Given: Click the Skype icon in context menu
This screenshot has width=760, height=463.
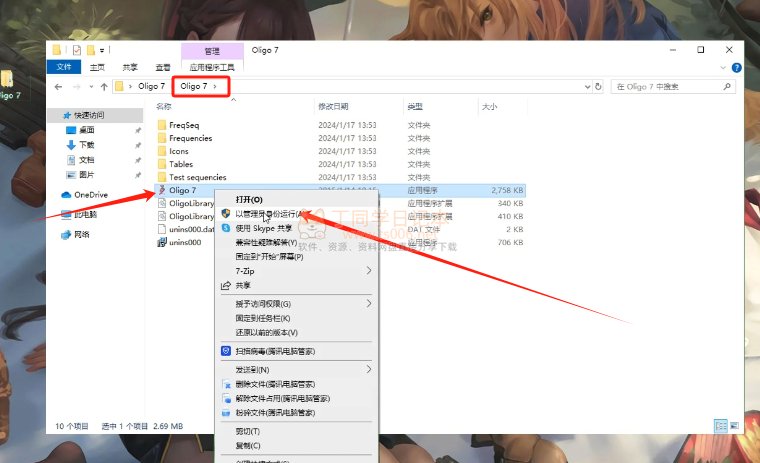Looking at the screenshot, I should 226,228.
